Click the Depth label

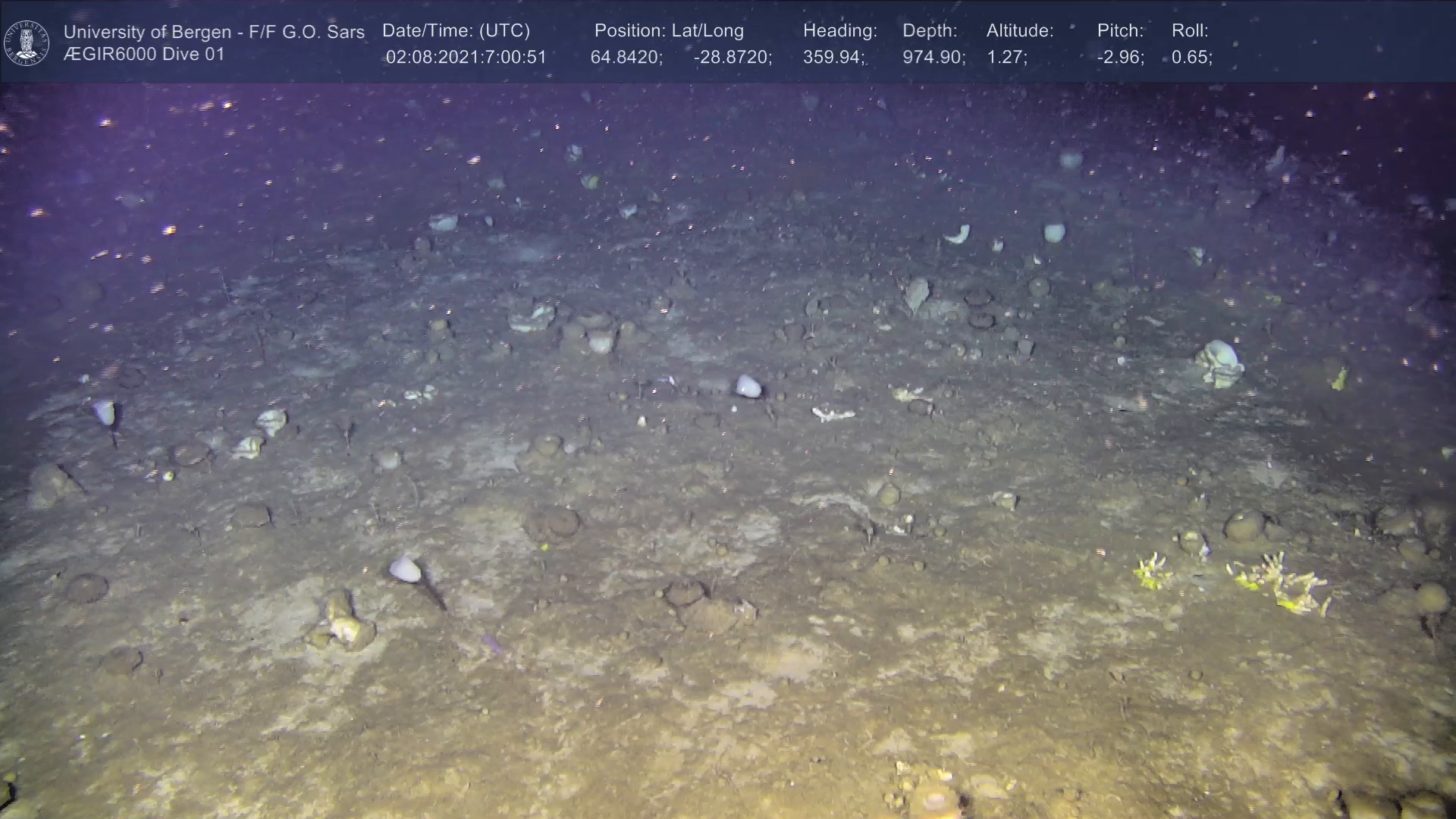(x=930, y=31)
